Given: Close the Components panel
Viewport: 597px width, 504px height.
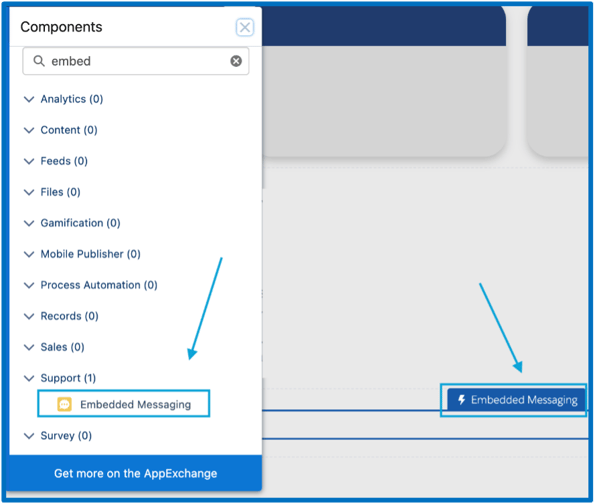Looking at the screenshot, I should point(244,27).
